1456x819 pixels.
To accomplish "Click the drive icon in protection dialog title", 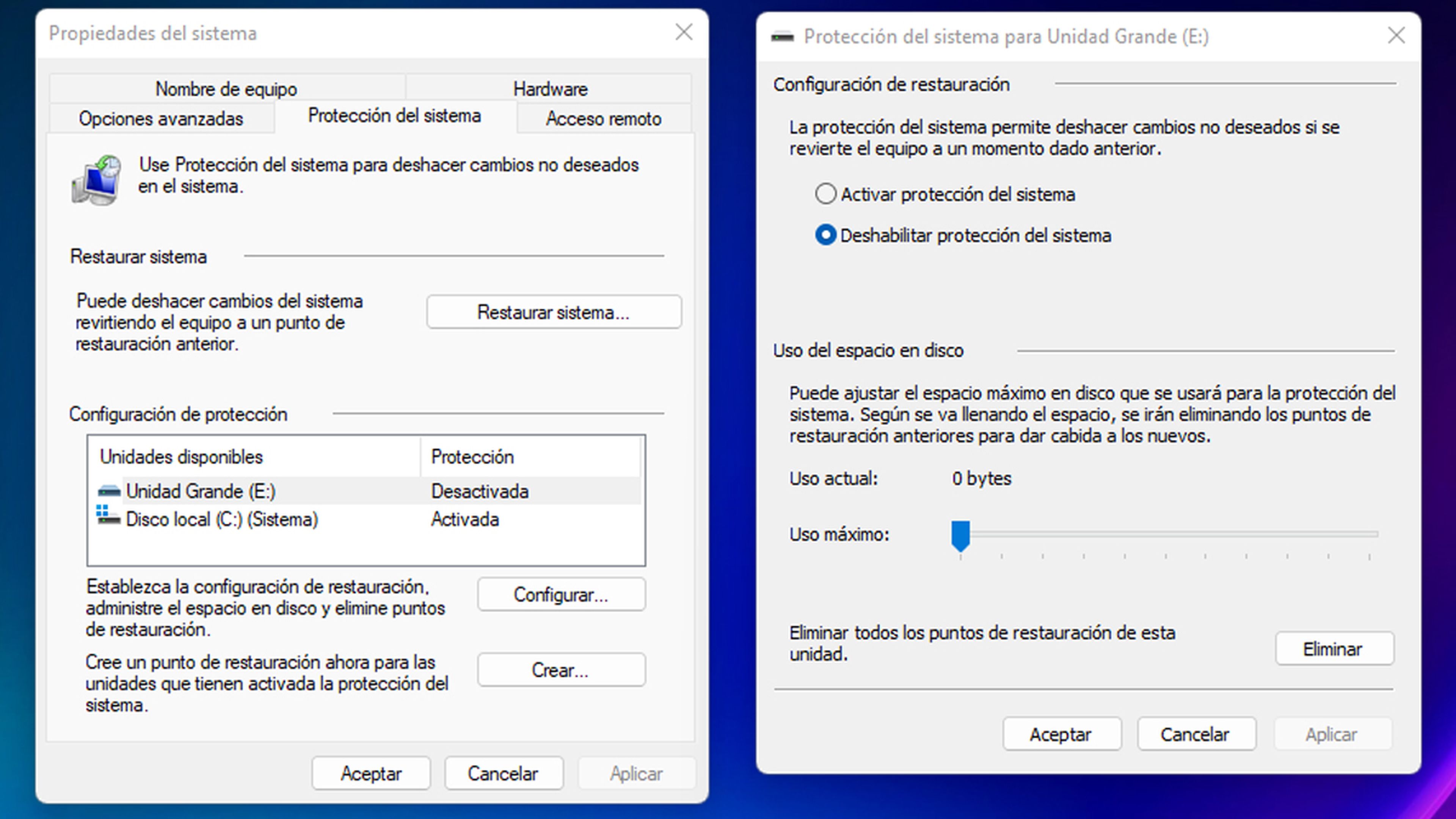I will click(782, 37).
